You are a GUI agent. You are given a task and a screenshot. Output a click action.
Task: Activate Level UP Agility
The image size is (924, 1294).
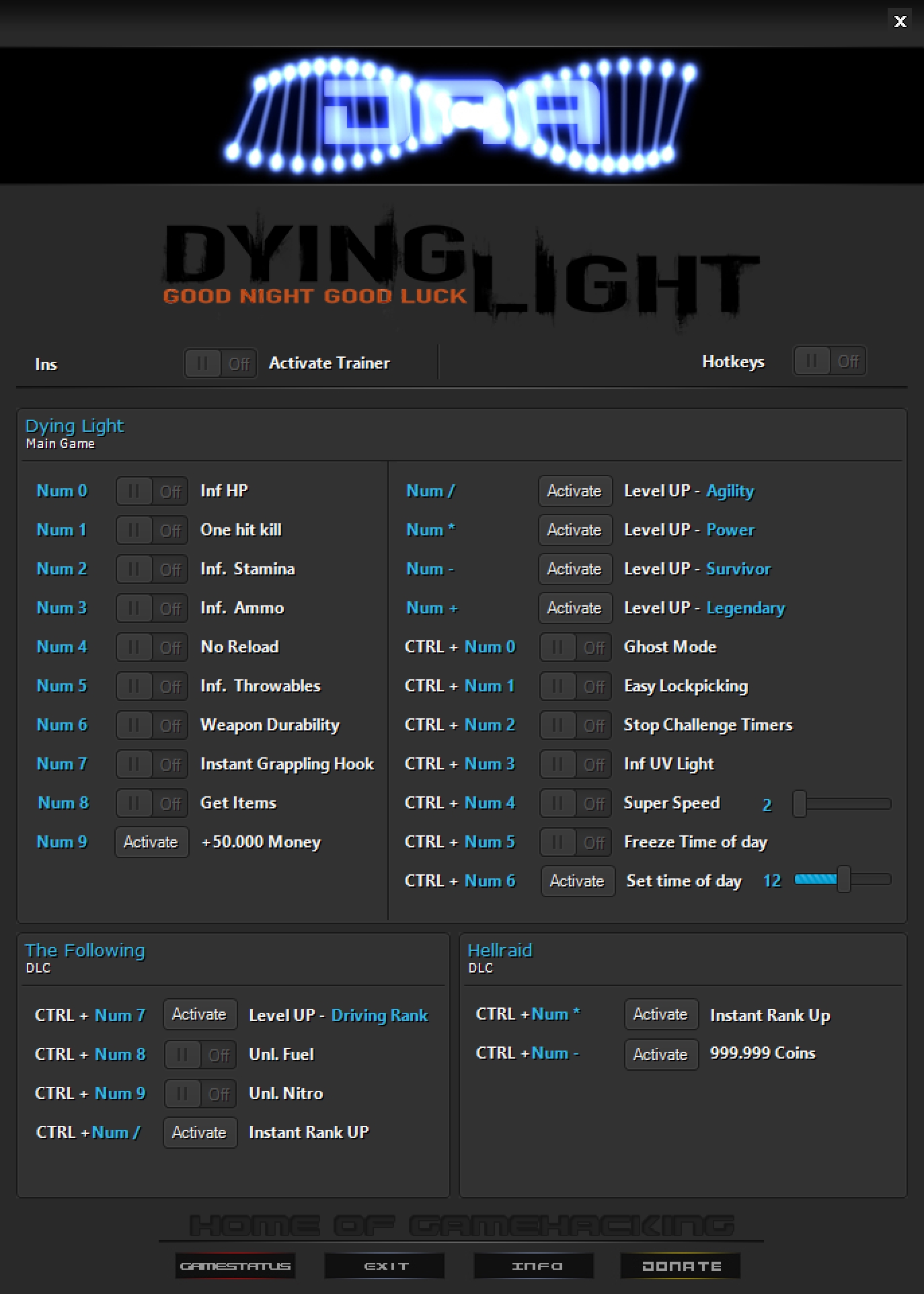575,491
